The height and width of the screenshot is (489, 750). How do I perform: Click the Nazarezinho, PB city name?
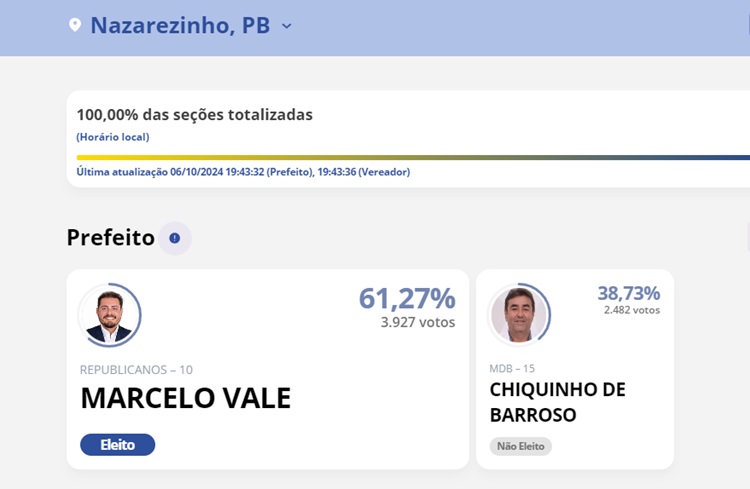point(180,26)
